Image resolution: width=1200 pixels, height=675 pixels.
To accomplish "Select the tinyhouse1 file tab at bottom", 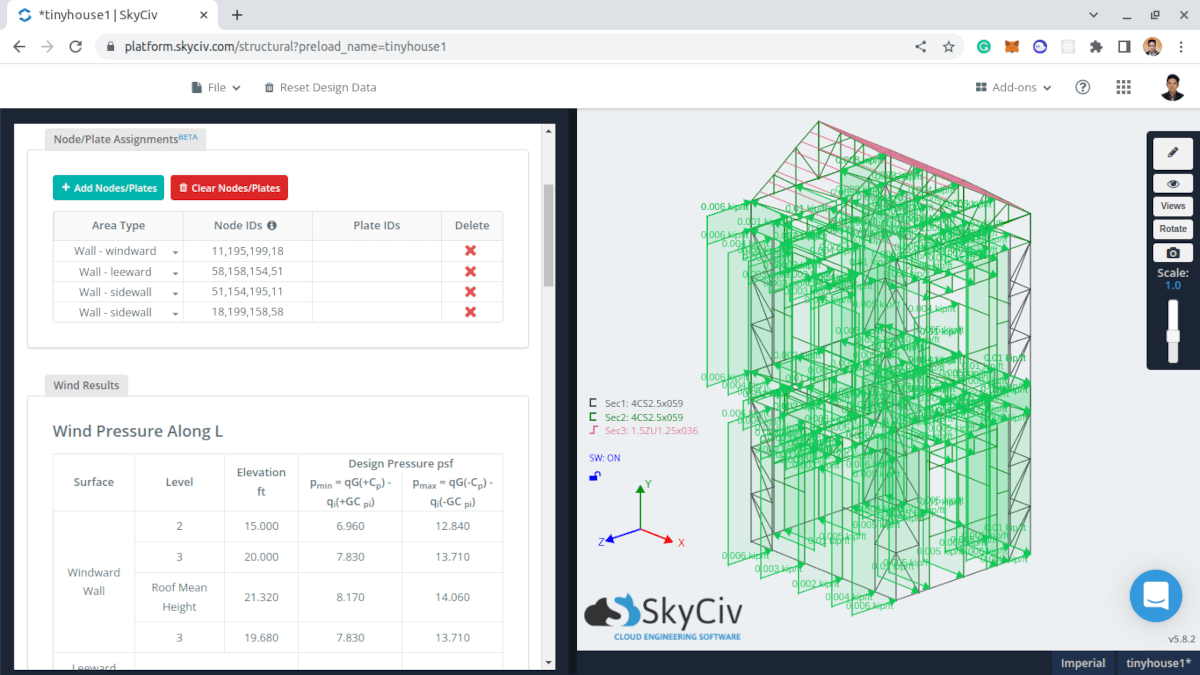I will [x=1157, y=663].
